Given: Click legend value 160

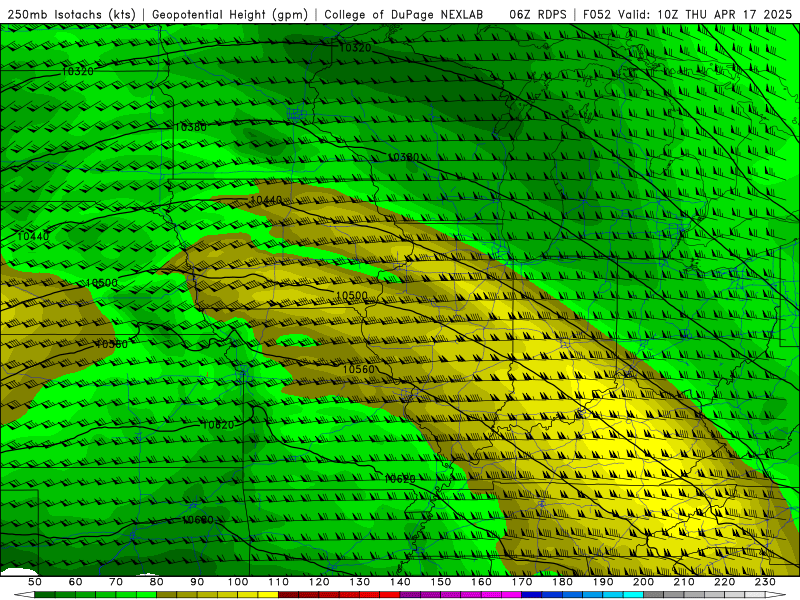Looking at the screenshot, I should pos(481,582).
